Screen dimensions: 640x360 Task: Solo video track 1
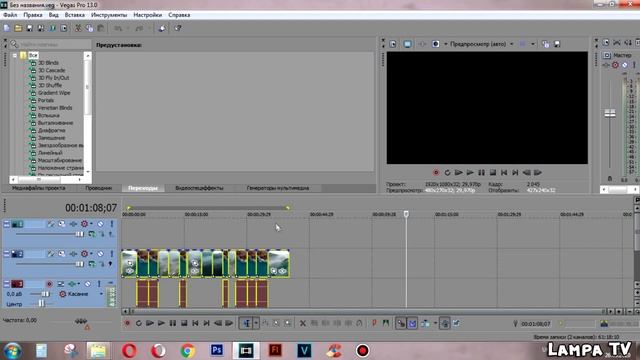click(x=112, y=224)
